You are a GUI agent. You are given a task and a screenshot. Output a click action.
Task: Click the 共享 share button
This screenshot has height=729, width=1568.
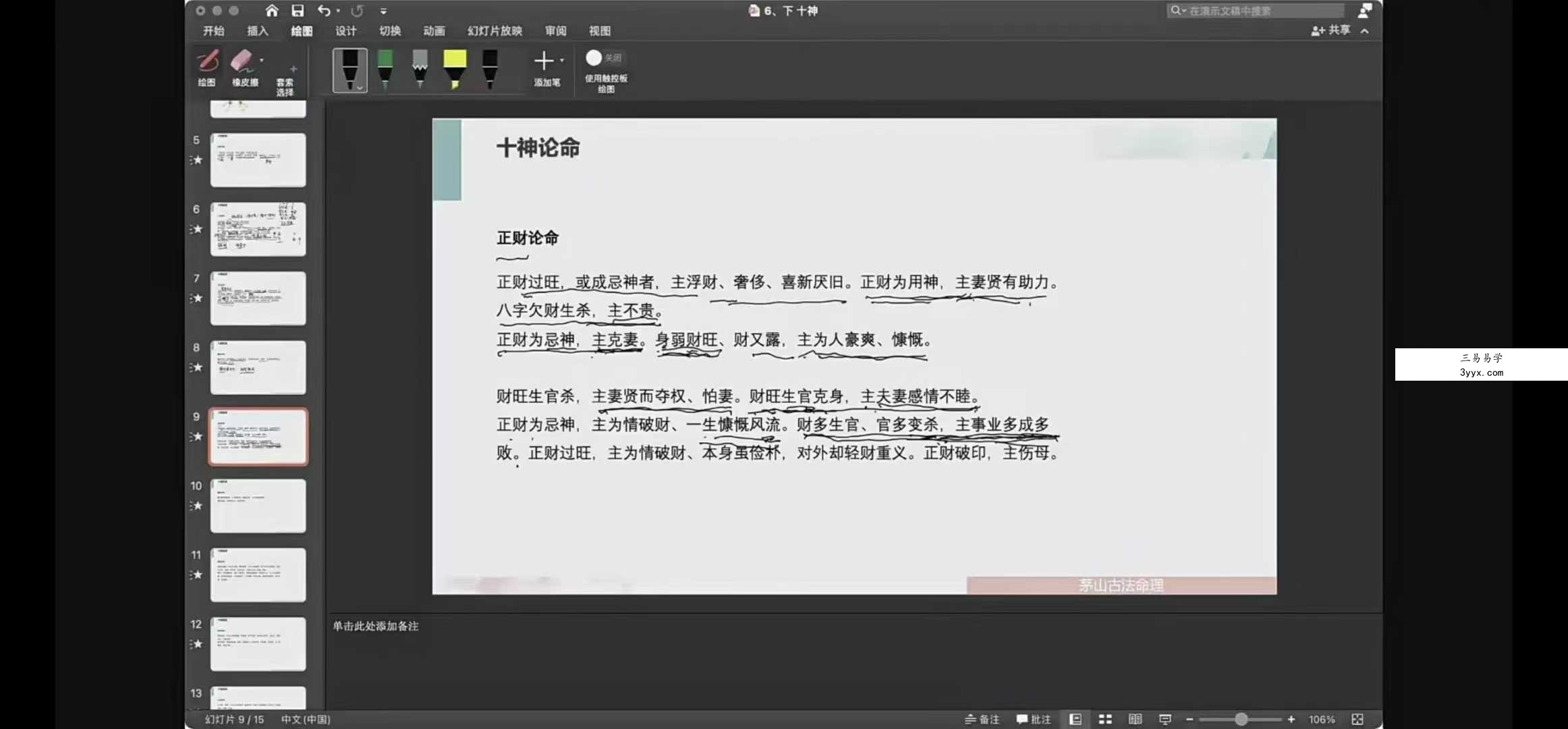coord(1331,30)
